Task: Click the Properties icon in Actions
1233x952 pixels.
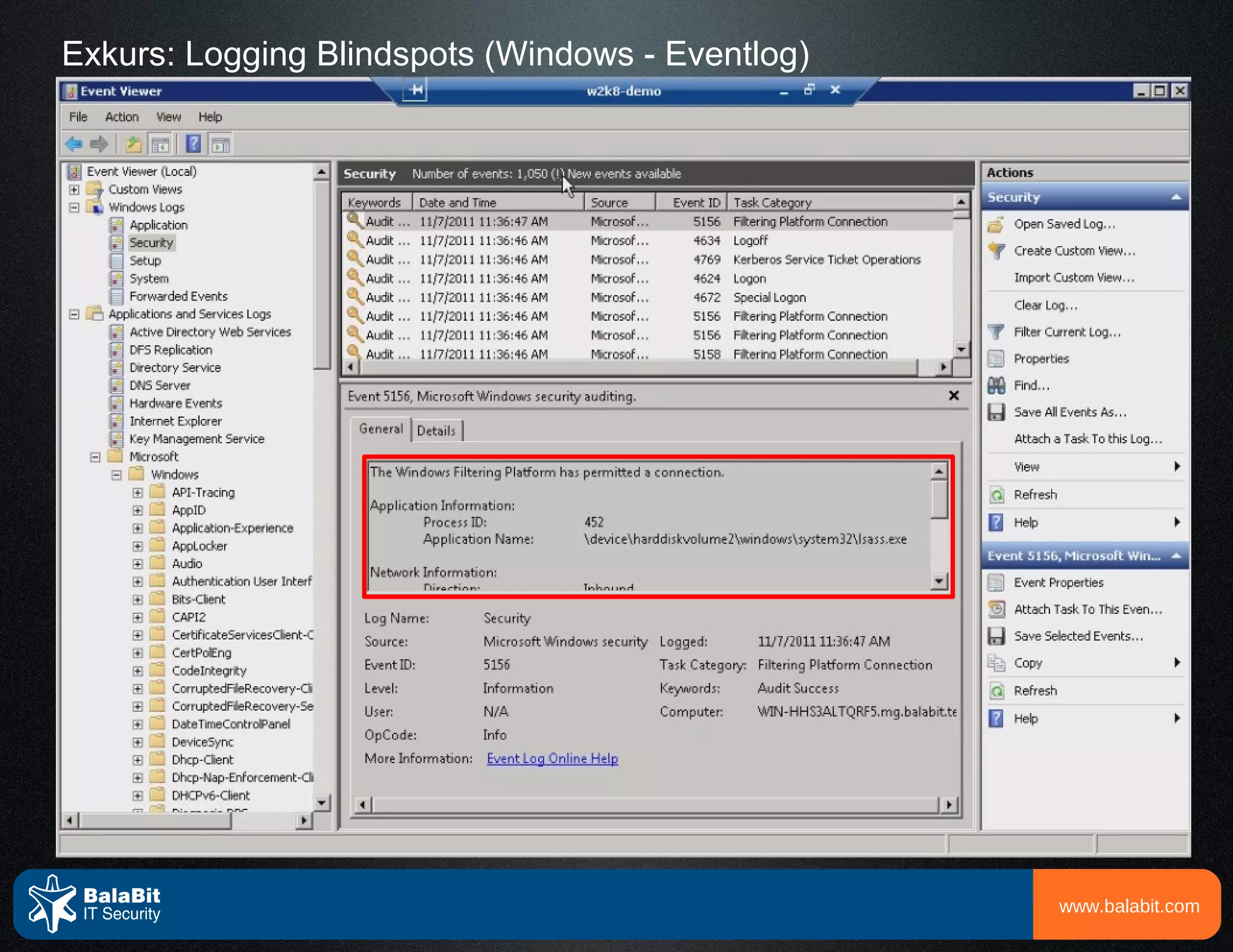Action: pyautogui.click(x=996, y=359)
